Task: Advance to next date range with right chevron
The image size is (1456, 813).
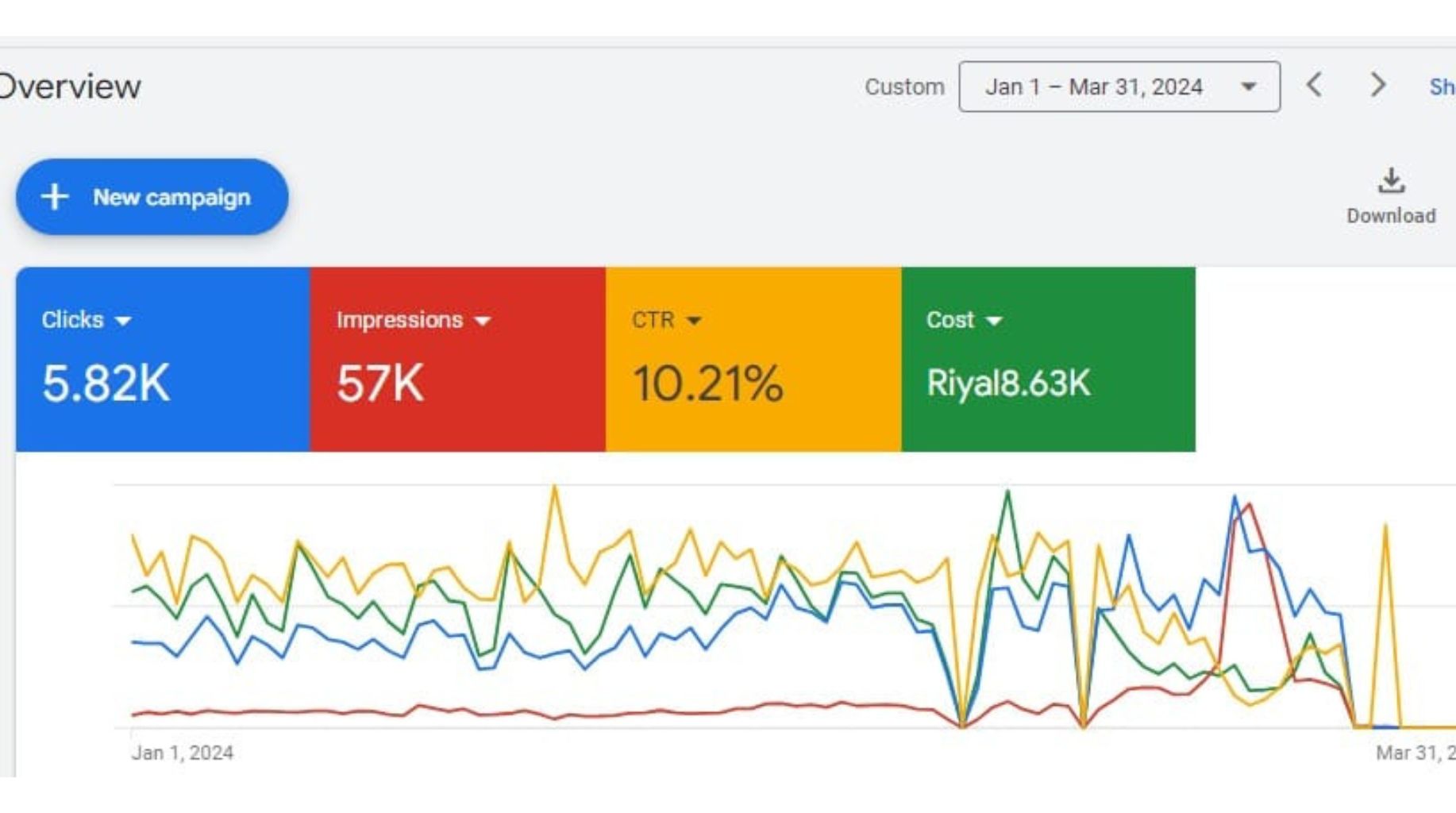Action: [1377, 85]
